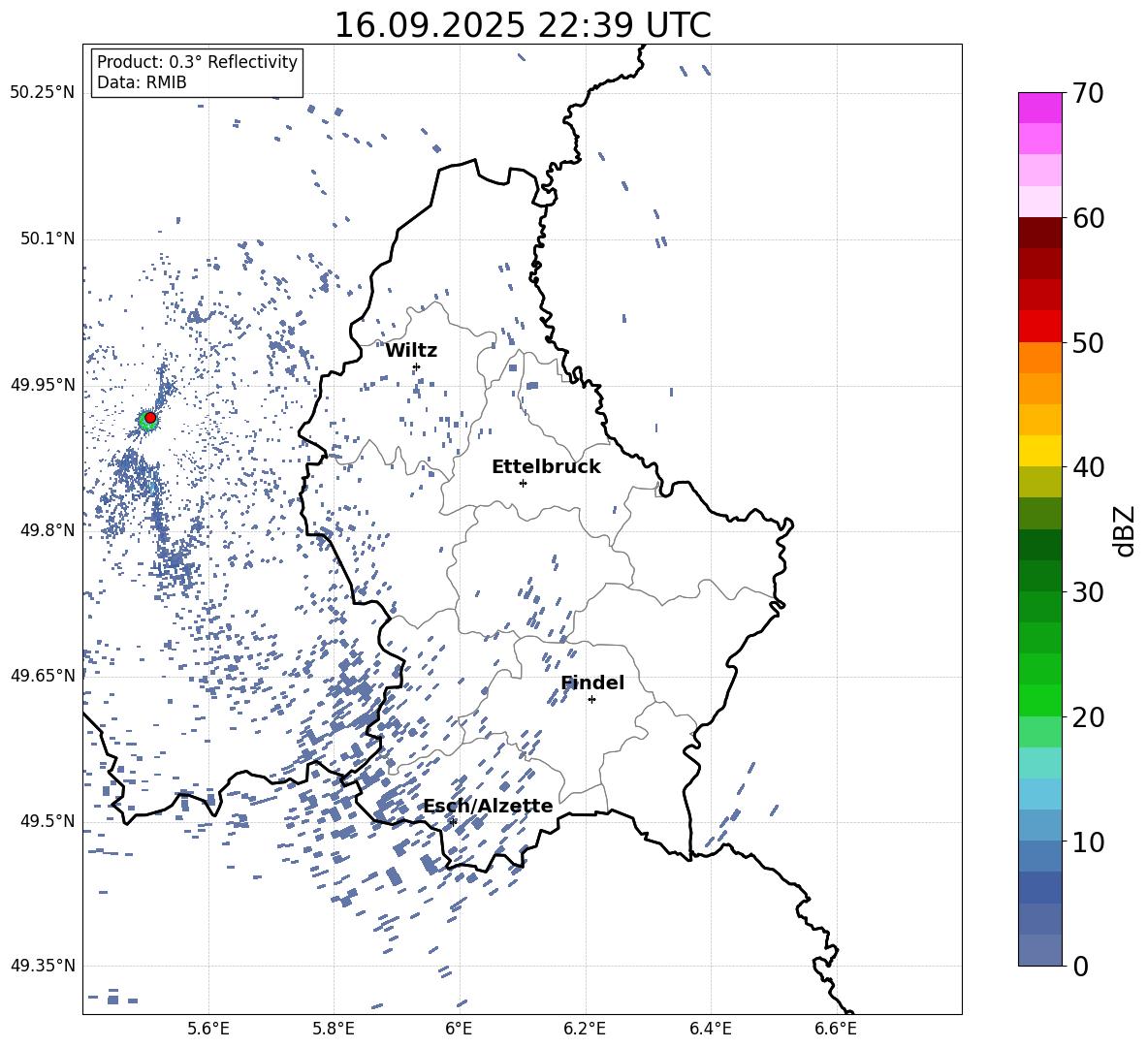
Task: Click the colorbar tick value 10
Action: tap(1088, 842)
